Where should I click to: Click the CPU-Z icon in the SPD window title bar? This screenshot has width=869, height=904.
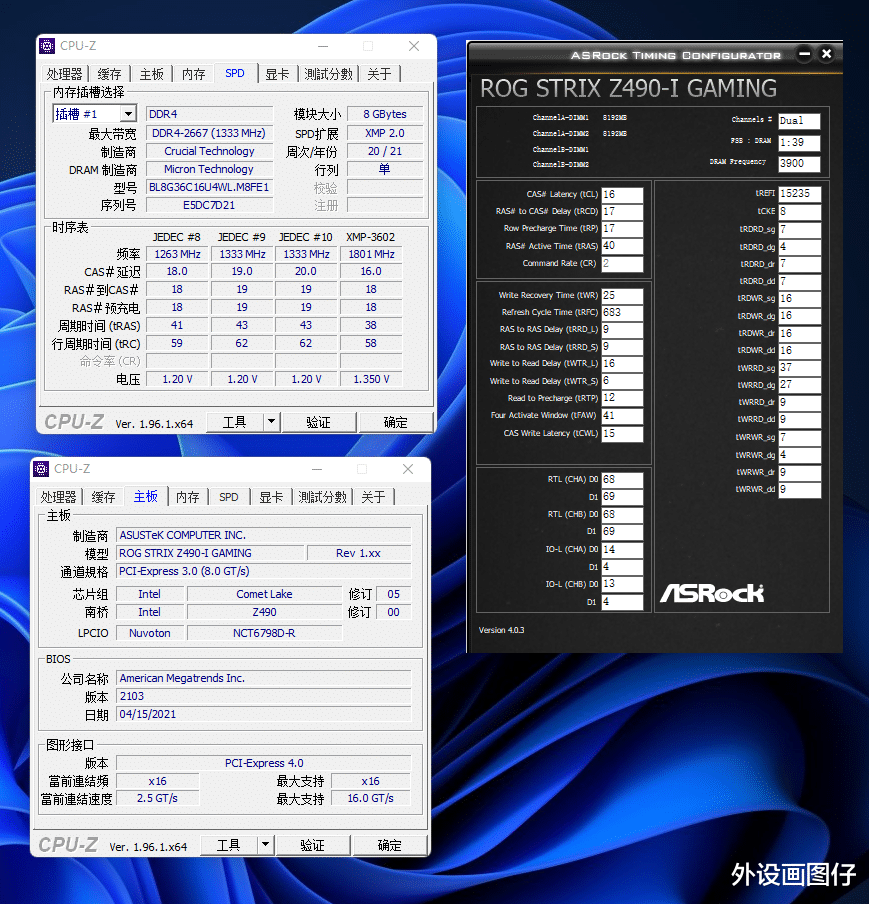pyautogui.click(x=45, y=45)
